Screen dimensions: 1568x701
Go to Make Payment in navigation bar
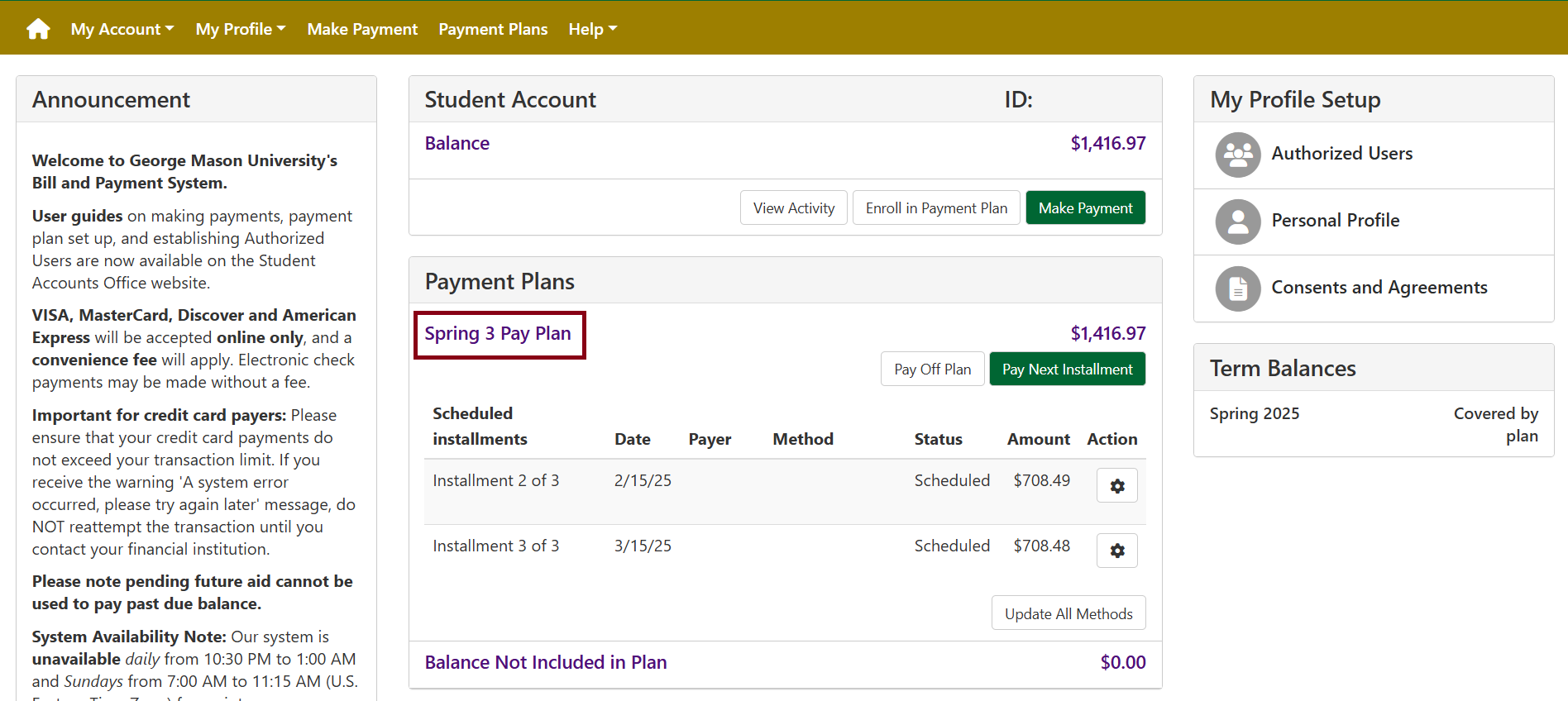click(362, 29)
